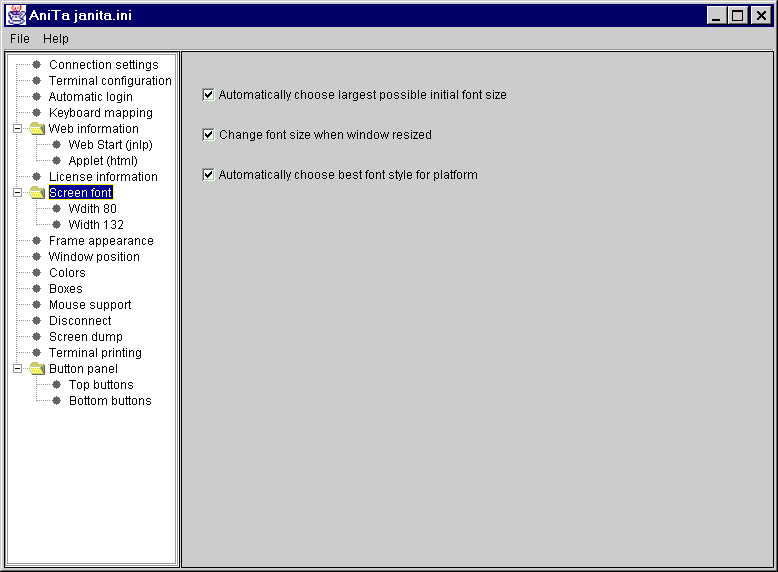Click the Web information folder icon

point(37,129)
